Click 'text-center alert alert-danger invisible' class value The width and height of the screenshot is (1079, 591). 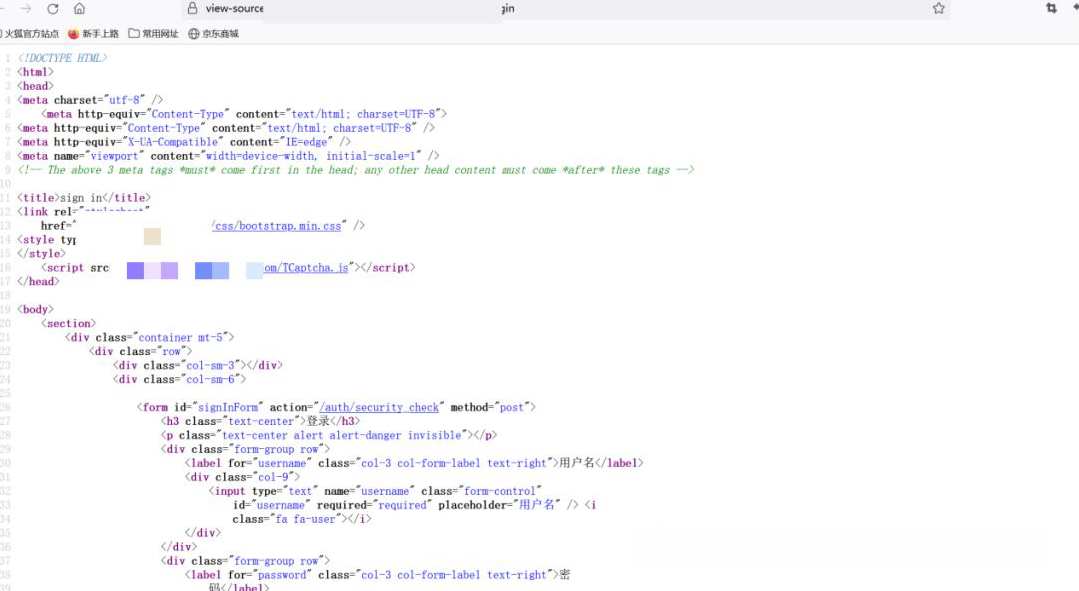click(x=341, y=435)
